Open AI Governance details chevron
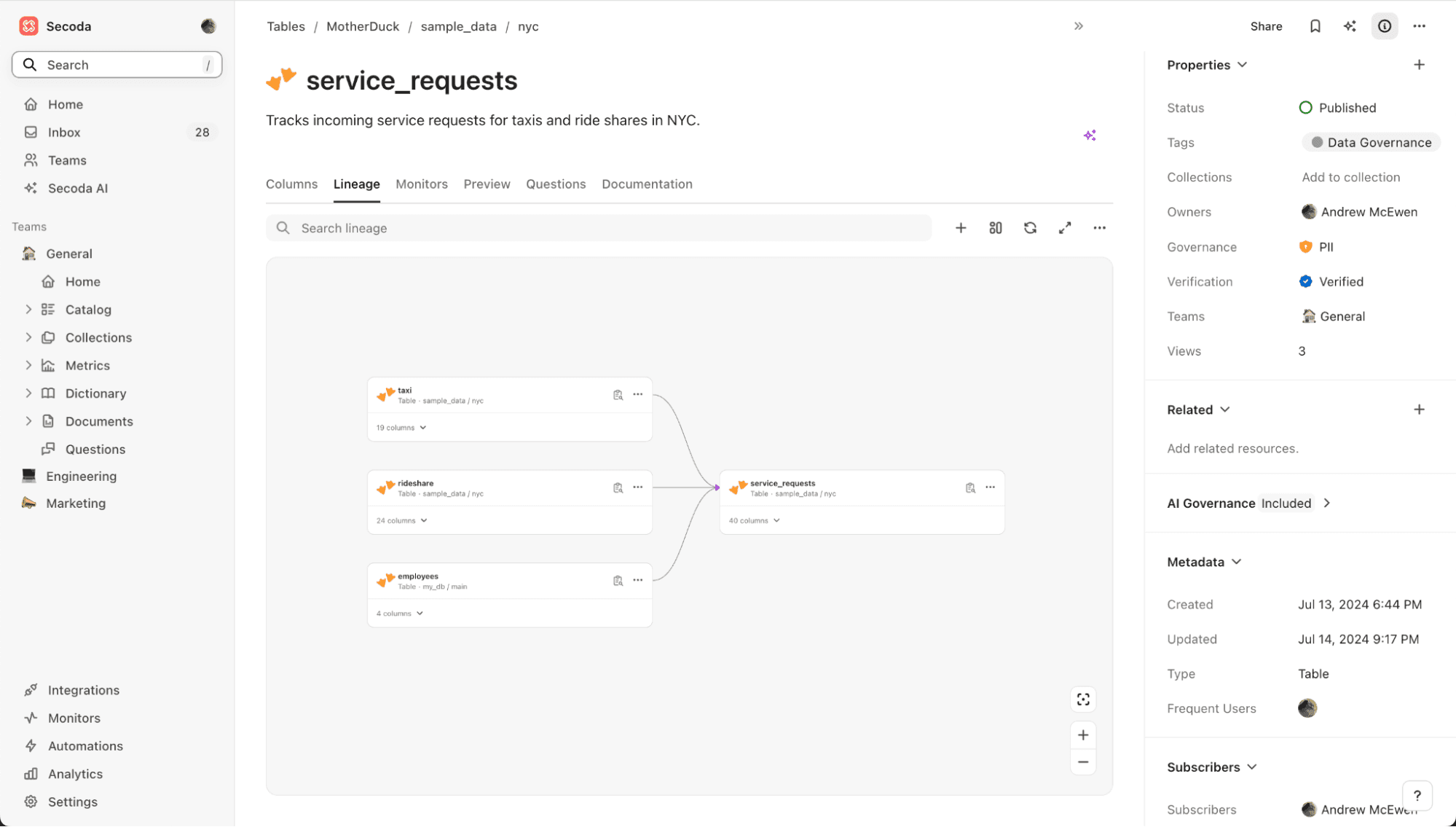The height and width of the screenshot is (827, 1456). [1326, 503]
